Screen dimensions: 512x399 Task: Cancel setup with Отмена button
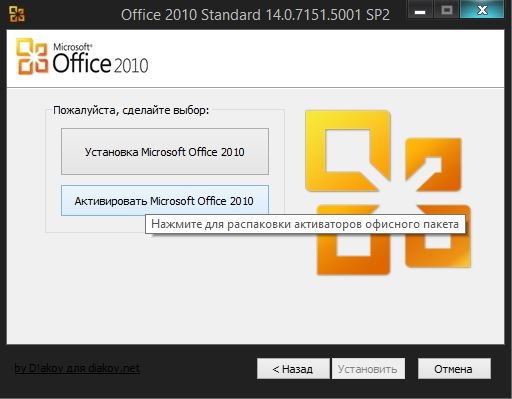pyautogui.click(x=454, y=369)
